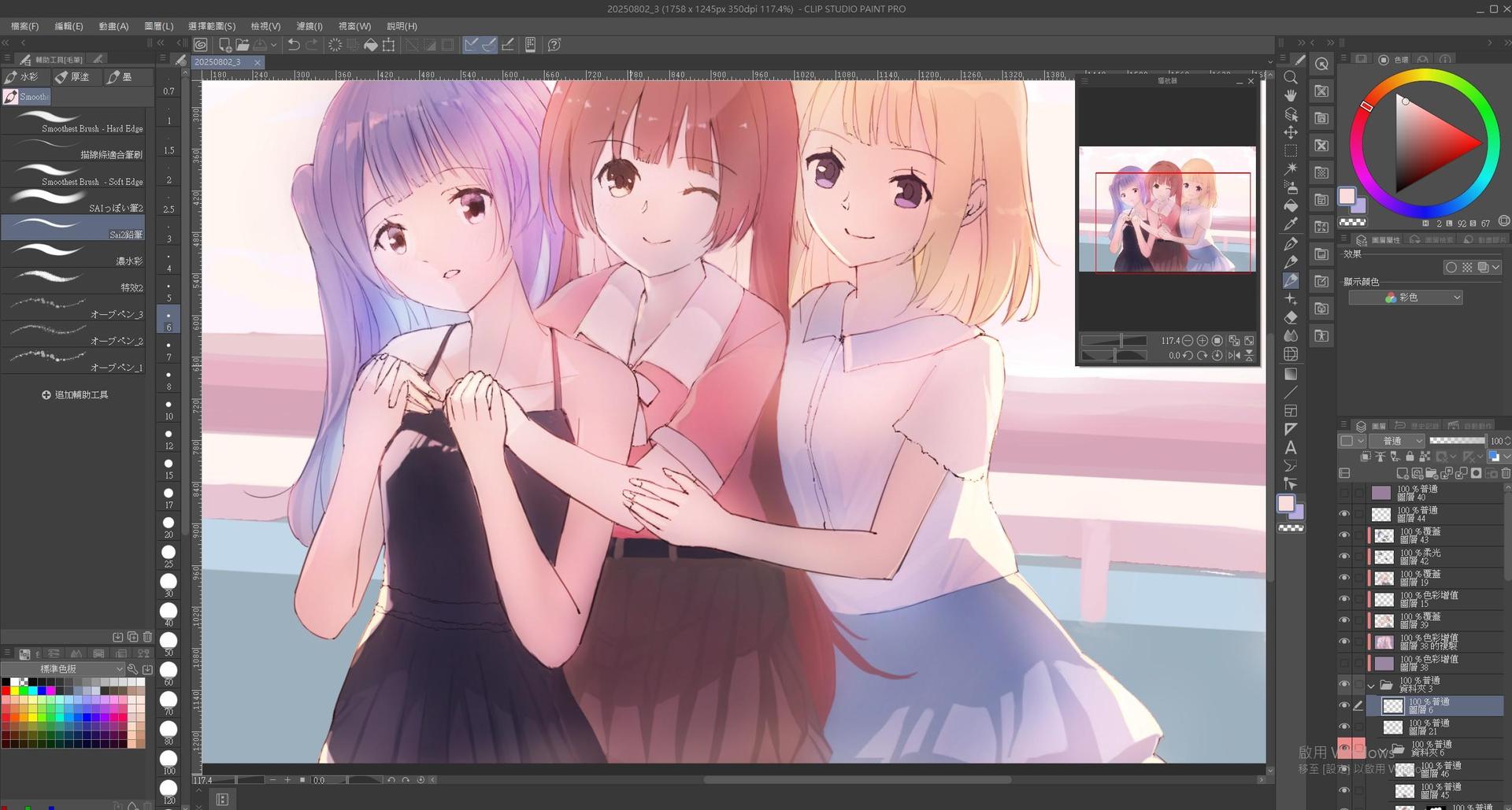Click navigator zoom-in plus button

click(x=1203, y=341)
